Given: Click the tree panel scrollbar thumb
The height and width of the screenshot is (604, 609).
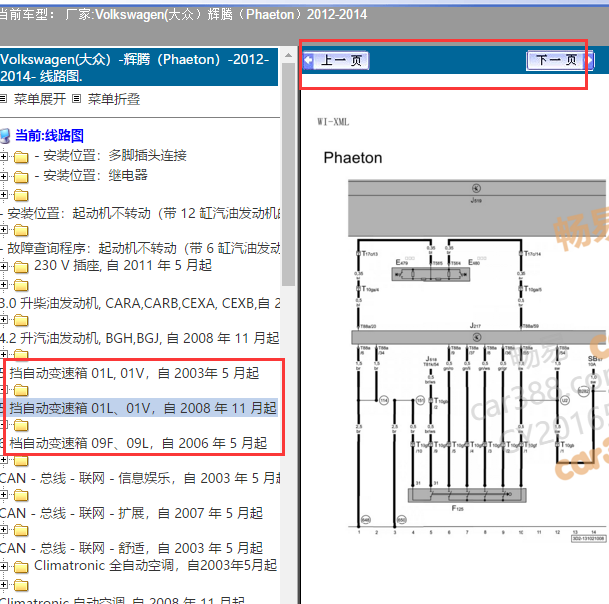Looking at the screenshot, I should point(288,174).
